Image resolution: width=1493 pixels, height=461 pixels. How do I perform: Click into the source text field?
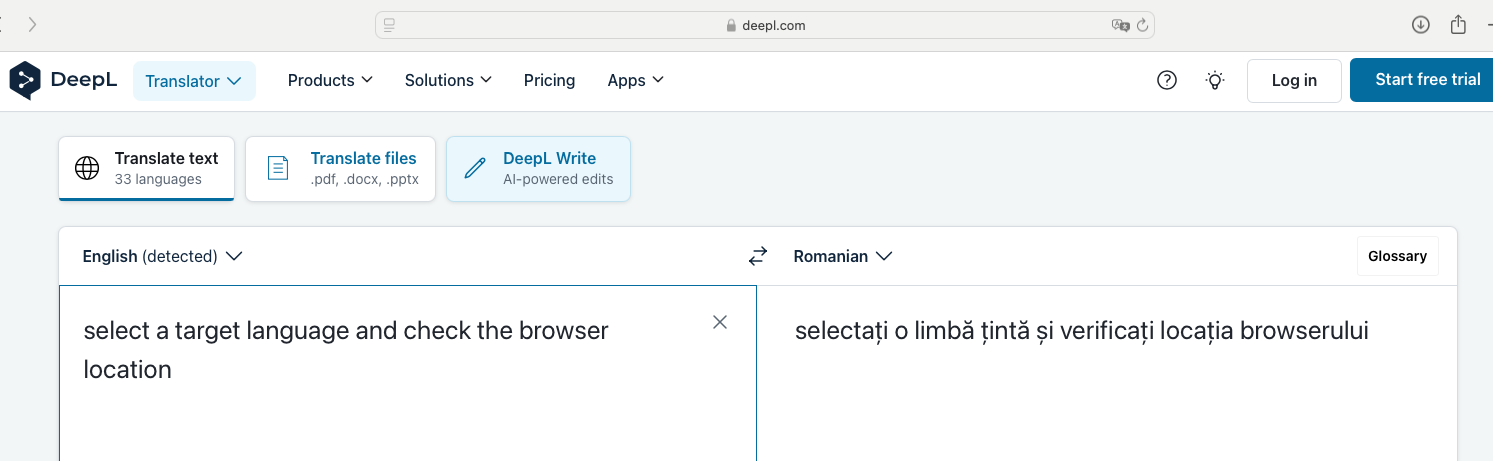click(x=407, y=373)
